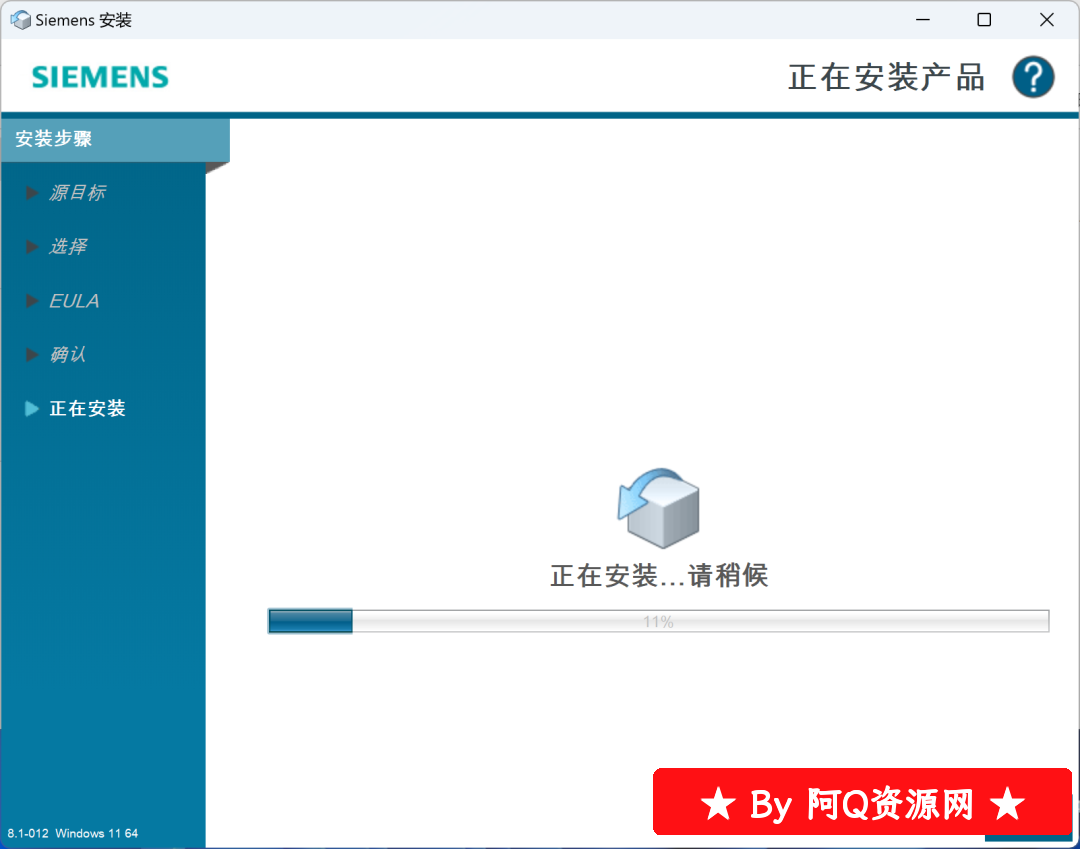Click the arrow beside 确认 step
1080x849 pixels.
32,355
